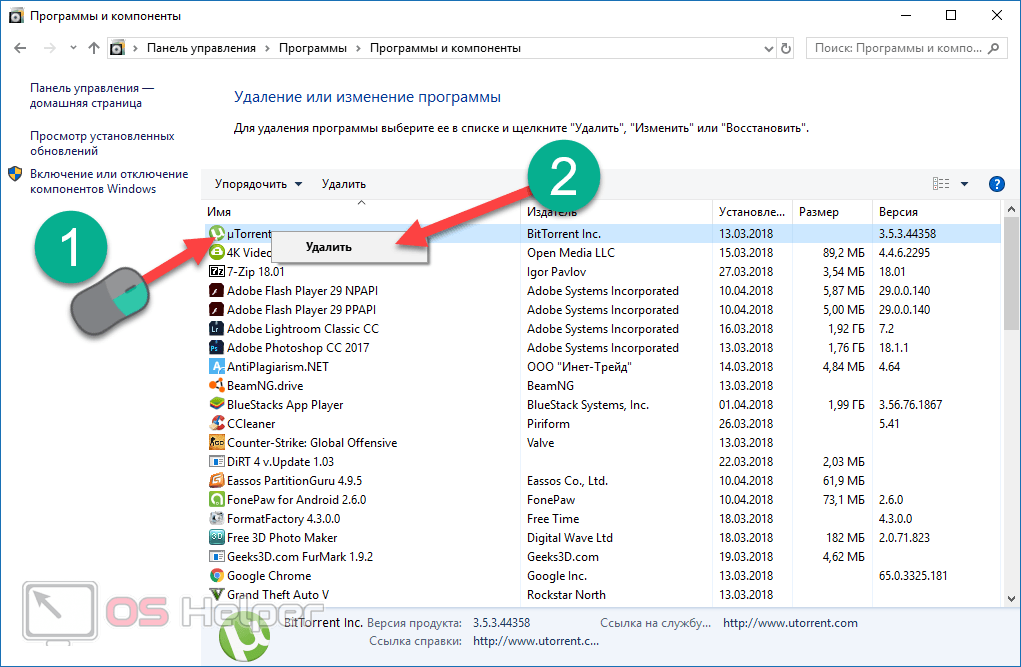Click Удалить in the toolbar
This screenshot has height=667, width=1021.
click(x=343, y=184)
